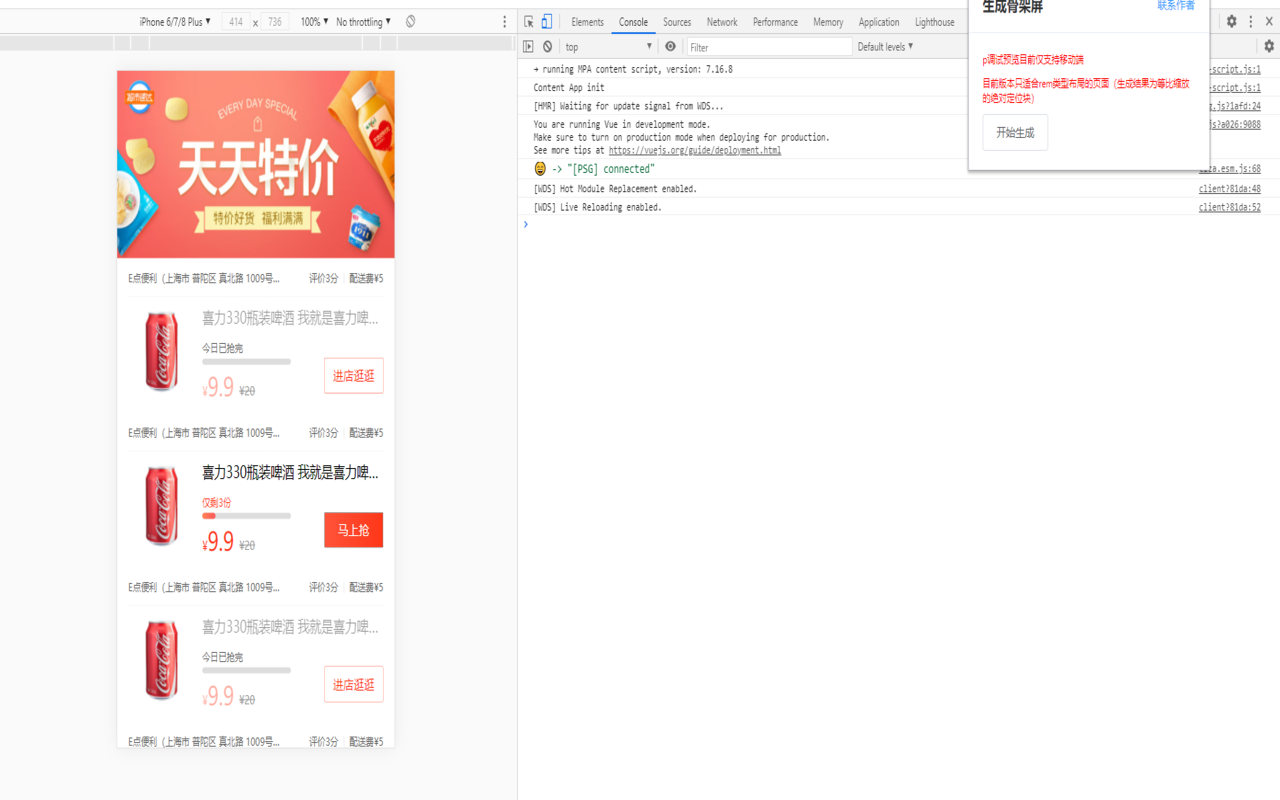Switch to the Elements tab
The height and width of the screenshot is (800, 1280).
pos(588,22)
